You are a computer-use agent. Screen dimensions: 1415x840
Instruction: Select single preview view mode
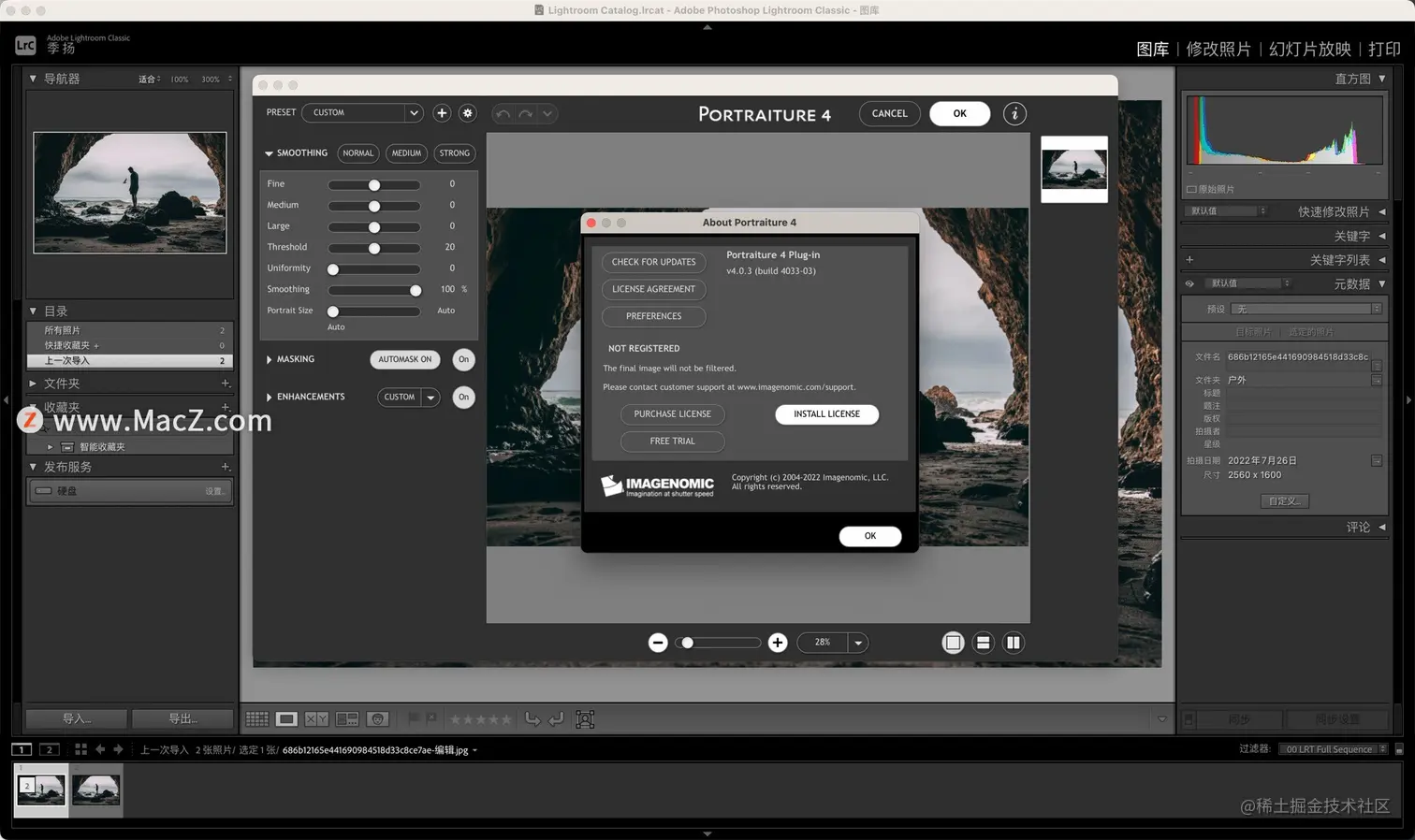pyautogui.click(x=953, y=643)
